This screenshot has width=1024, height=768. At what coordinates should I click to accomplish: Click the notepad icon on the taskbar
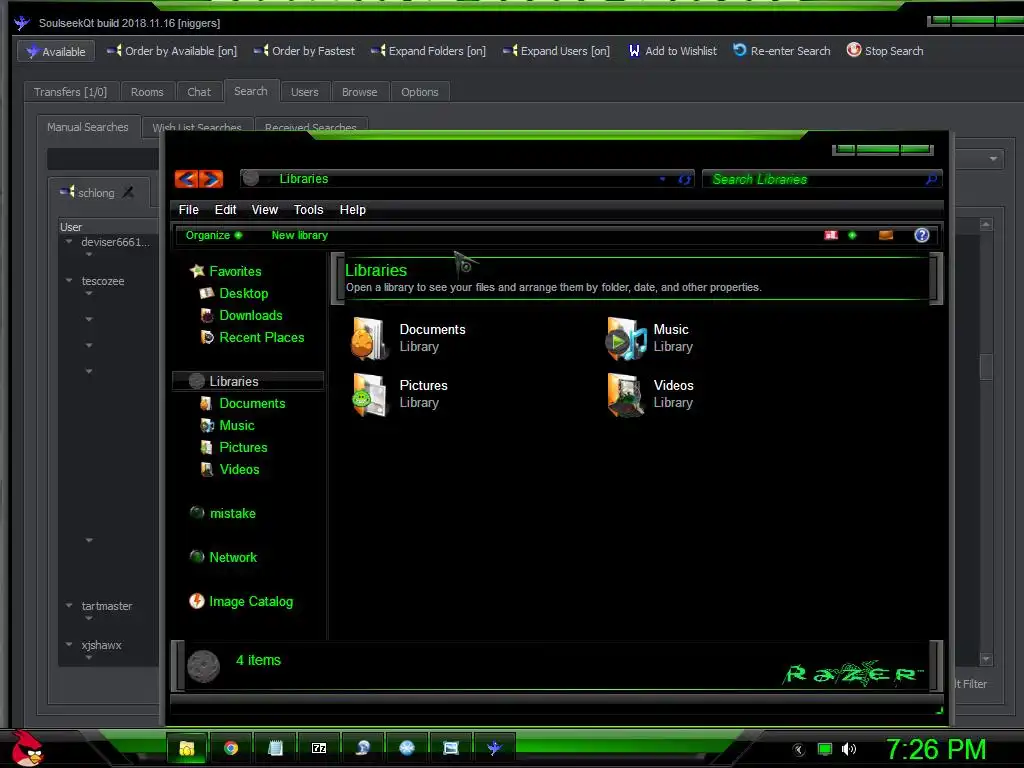[275, 748]
